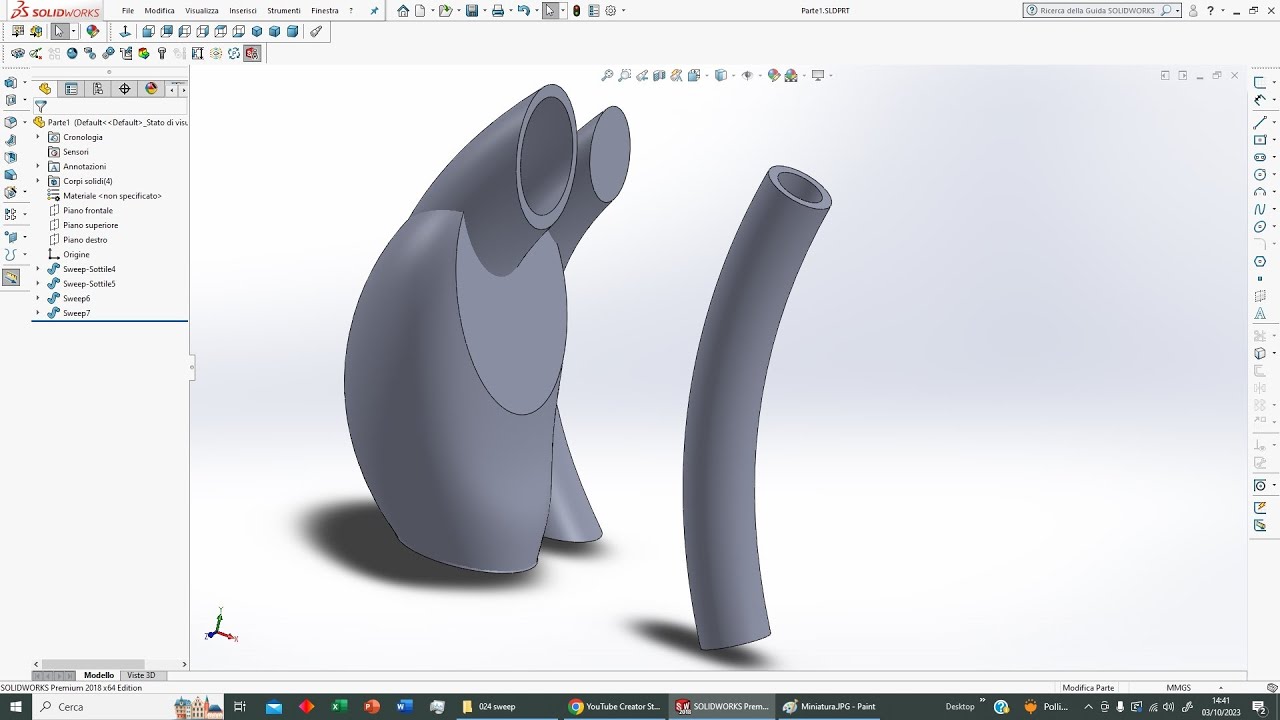Toggle the selected bottom icon in left sidebar
The image size is (1280, 720).
(x=11, y=278)
